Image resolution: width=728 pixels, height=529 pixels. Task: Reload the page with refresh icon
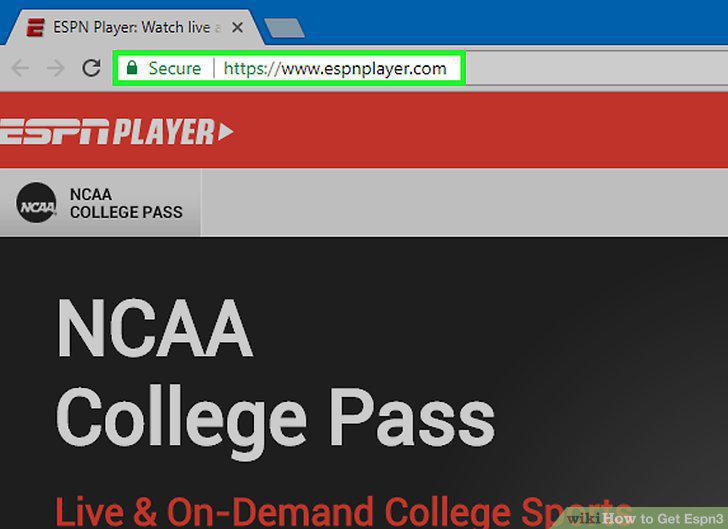click(91, 68)
